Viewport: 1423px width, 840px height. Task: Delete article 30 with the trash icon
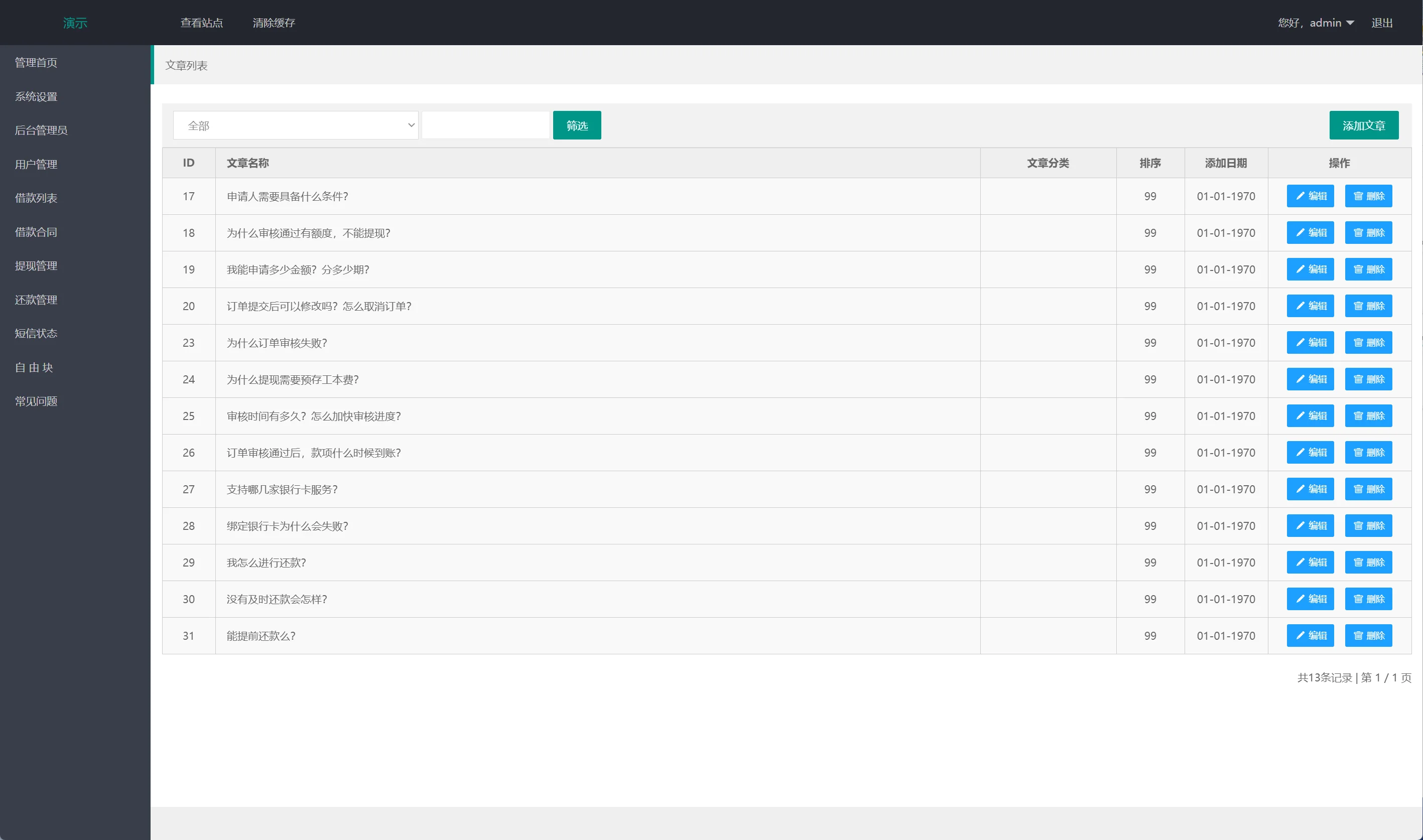point(1358,599)
